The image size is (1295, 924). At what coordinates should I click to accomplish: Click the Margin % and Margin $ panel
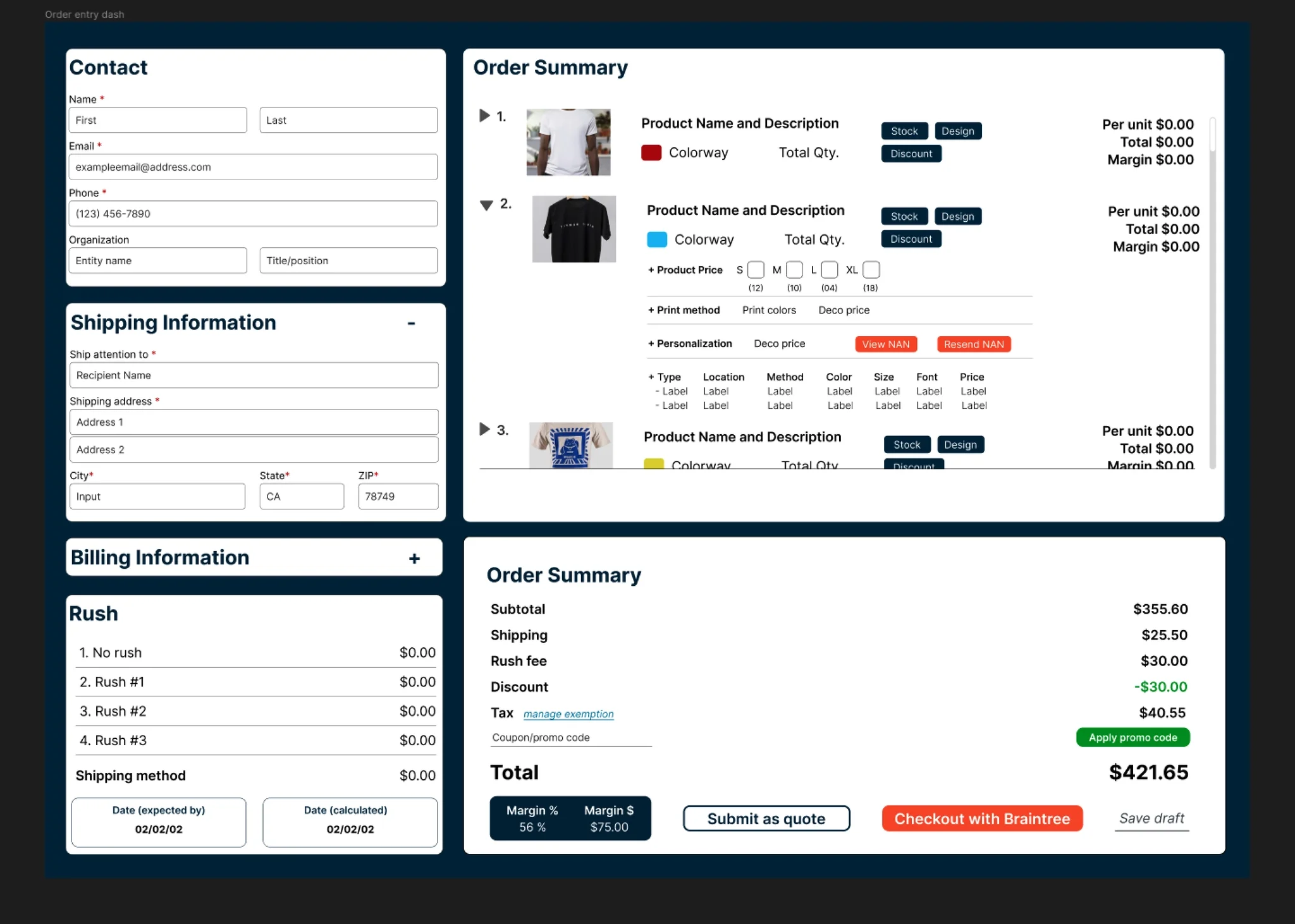(570, 818)
